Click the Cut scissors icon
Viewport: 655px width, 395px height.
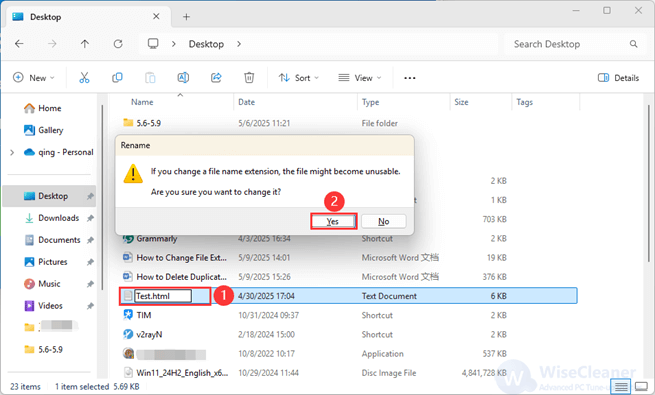[x=84, y=78]
